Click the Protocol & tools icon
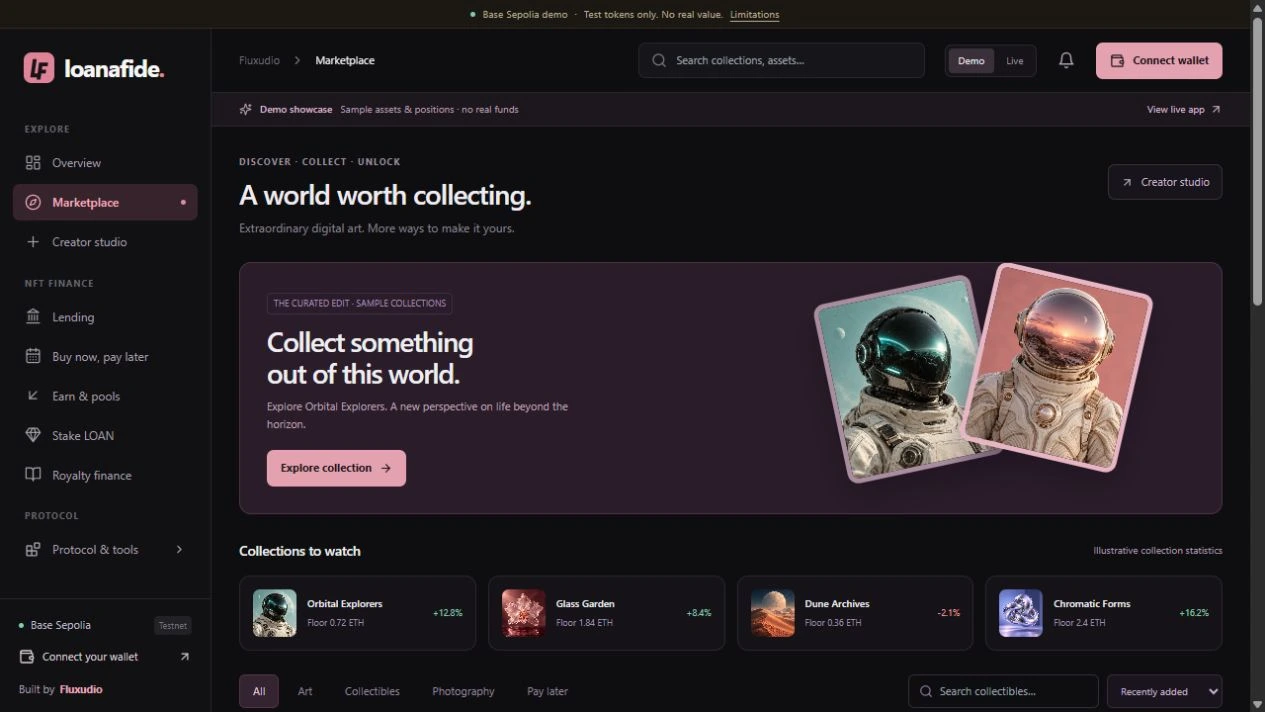Image resolution: width=1265 pixels, height=712 pixels. [x=33, y=549]
